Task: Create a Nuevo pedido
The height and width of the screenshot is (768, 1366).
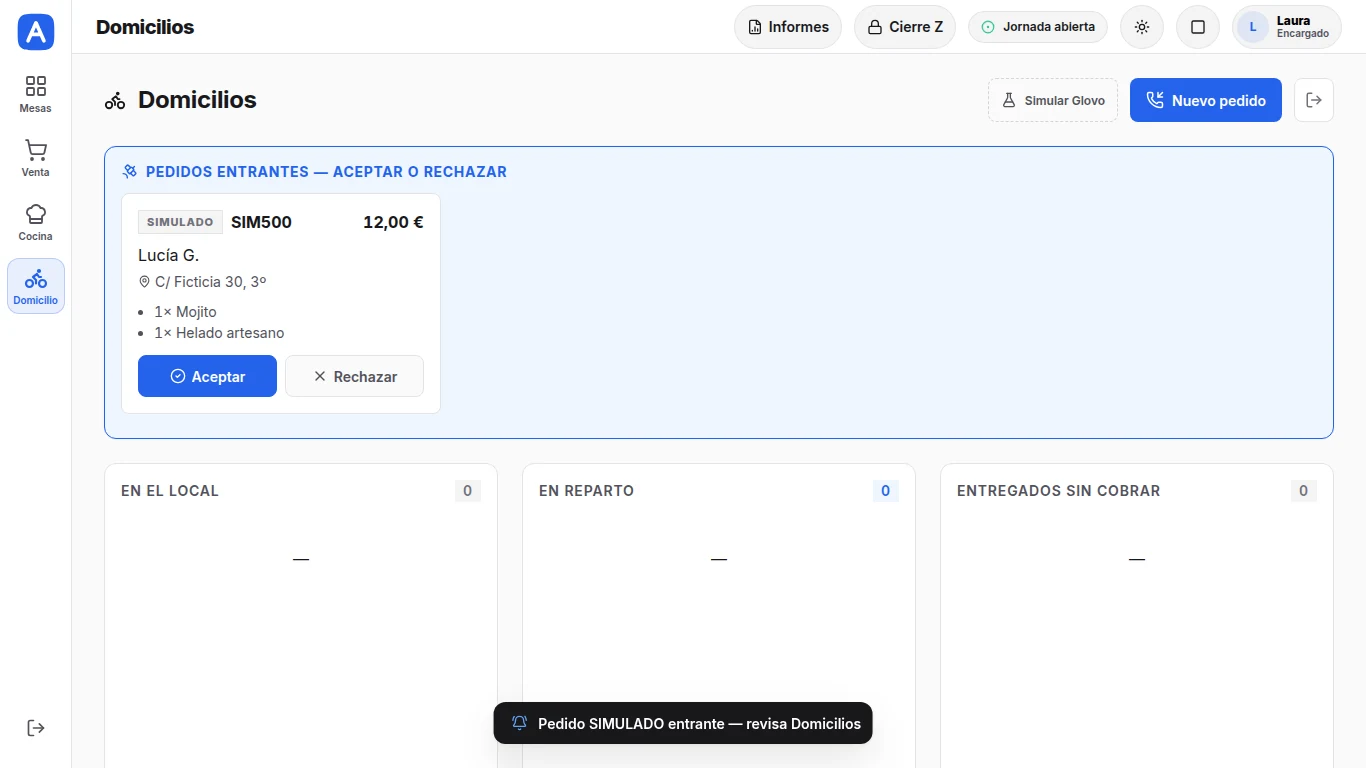Action: coord(1206,100)
